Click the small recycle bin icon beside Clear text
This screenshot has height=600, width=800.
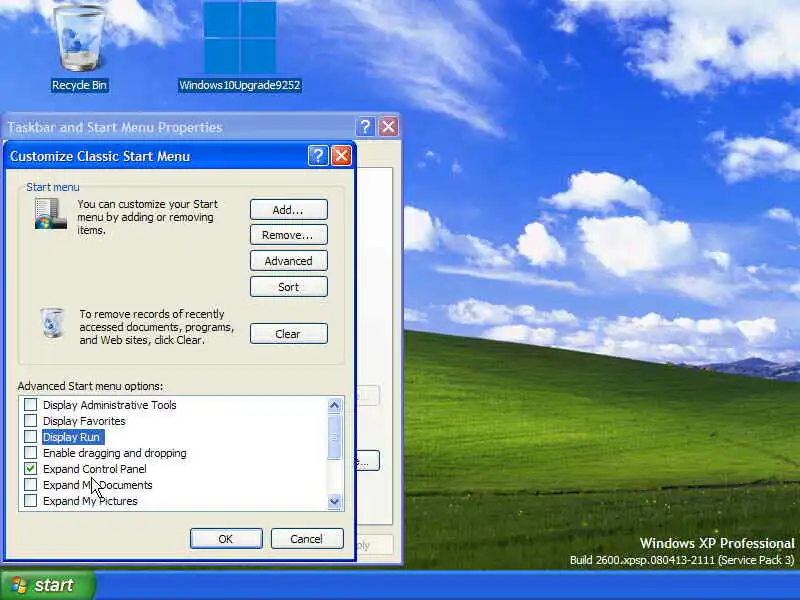pyautogui.click(x=52, y=322)
